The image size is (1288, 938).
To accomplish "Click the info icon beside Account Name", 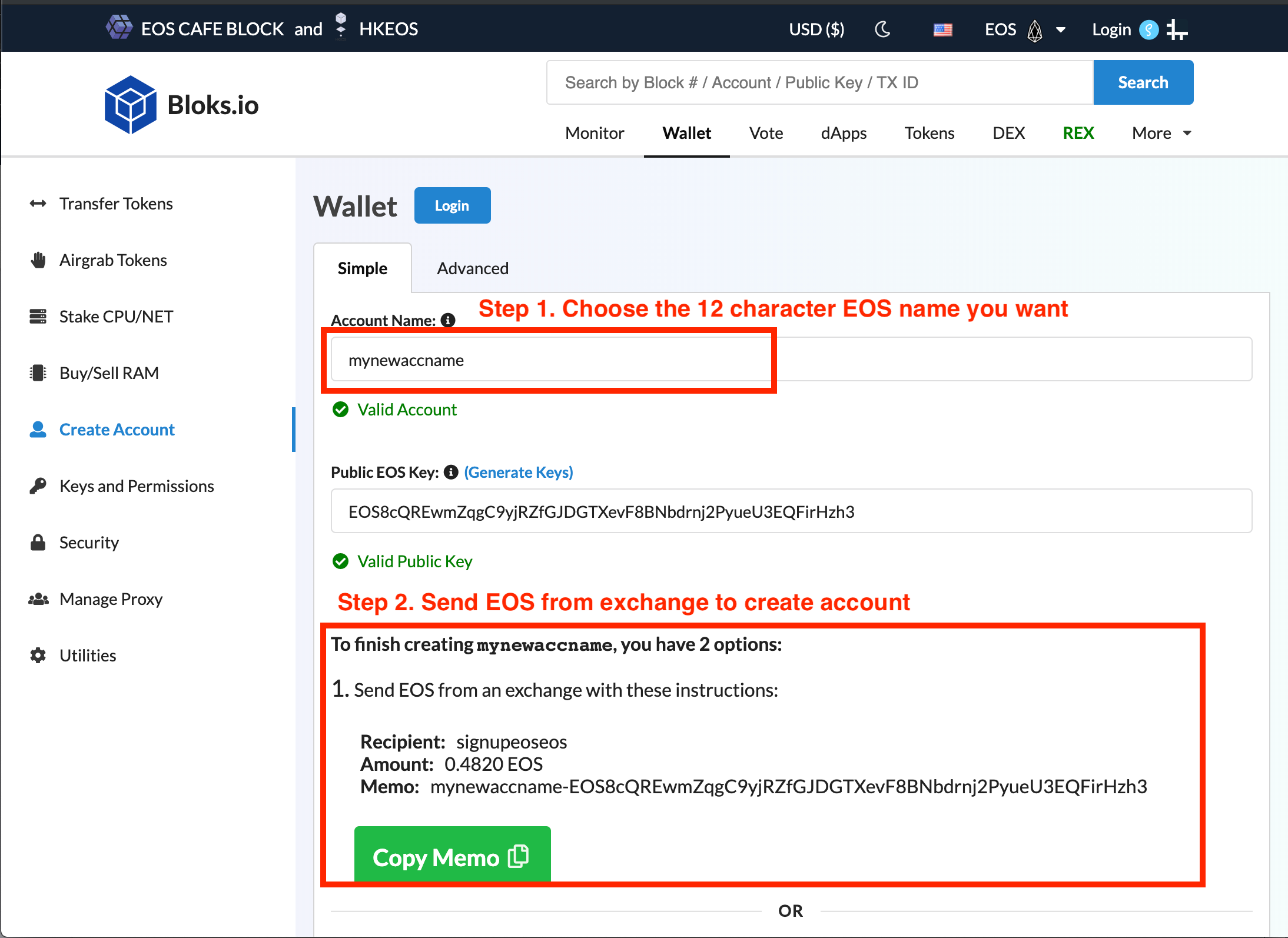I will click(448, 320).
